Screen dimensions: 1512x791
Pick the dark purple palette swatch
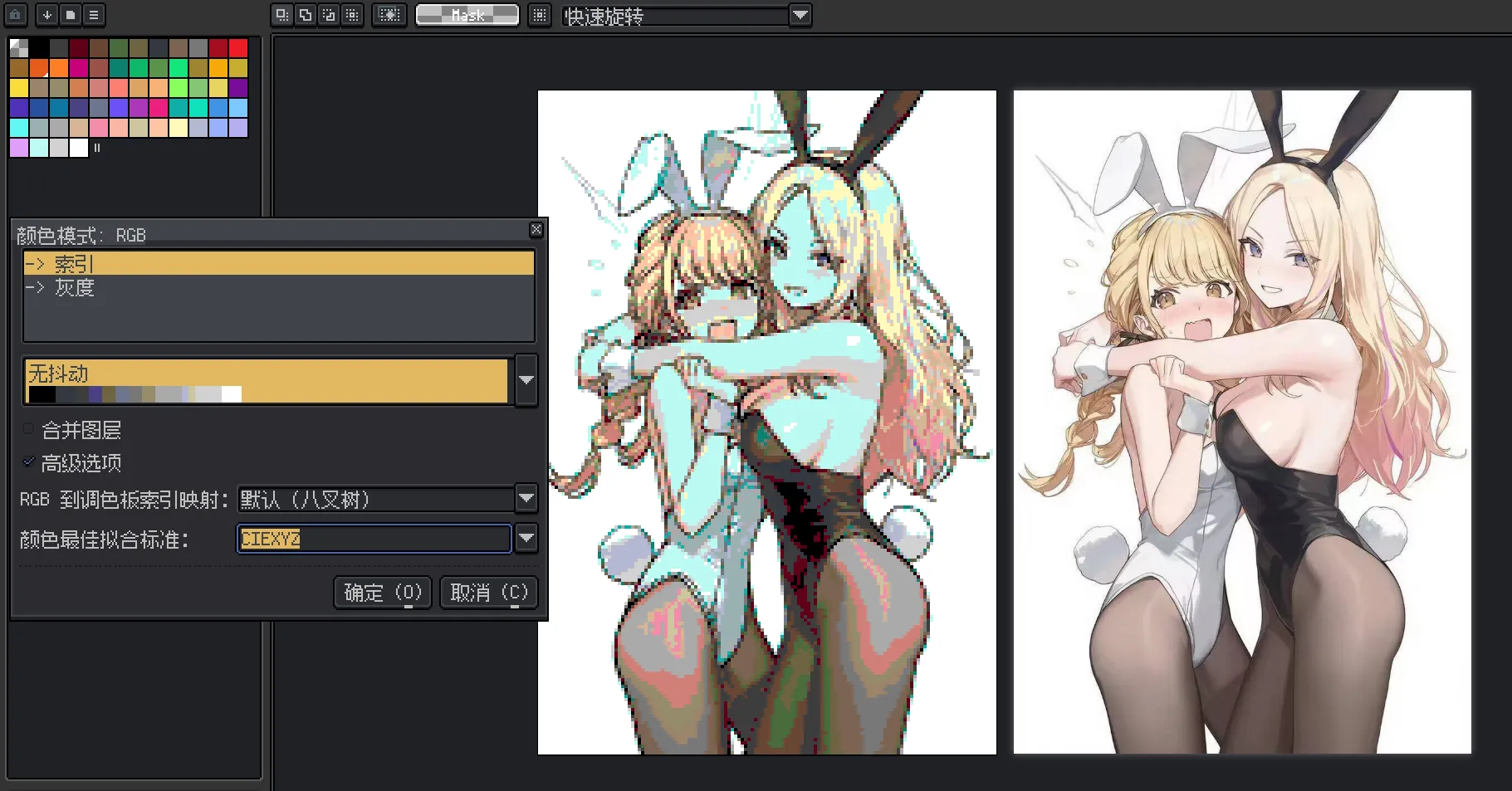pos(238,88)
